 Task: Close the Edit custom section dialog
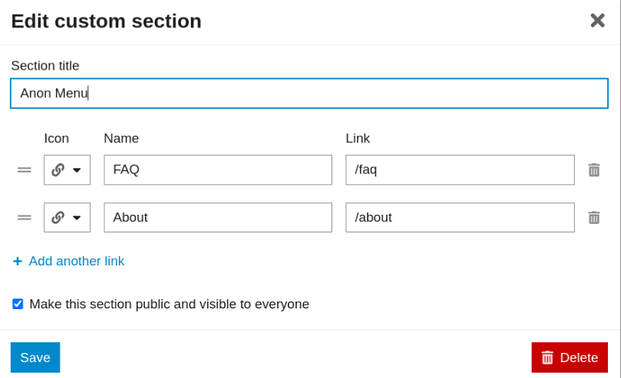click(x=597, y=21)
